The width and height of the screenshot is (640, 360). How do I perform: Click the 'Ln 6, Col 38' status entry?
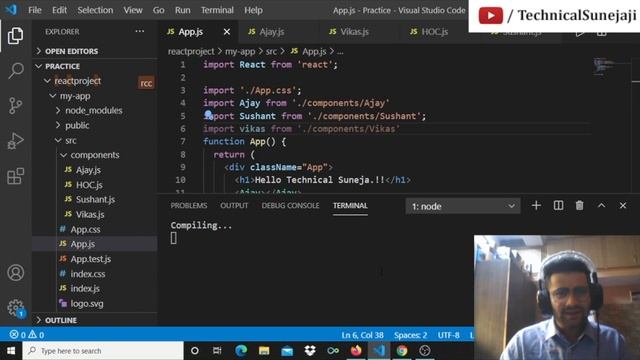(362, 335)
